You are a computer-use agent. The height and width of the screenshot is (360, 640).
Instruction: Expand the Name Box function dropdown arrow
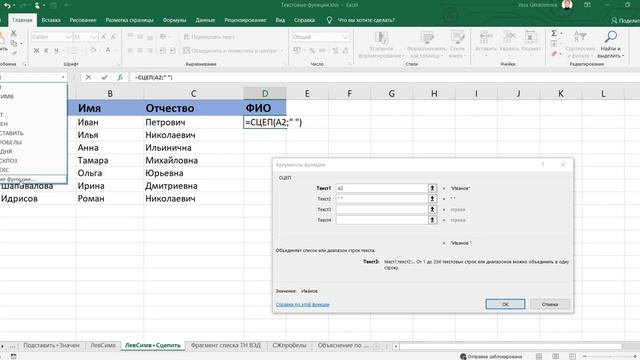pos(63,77)
